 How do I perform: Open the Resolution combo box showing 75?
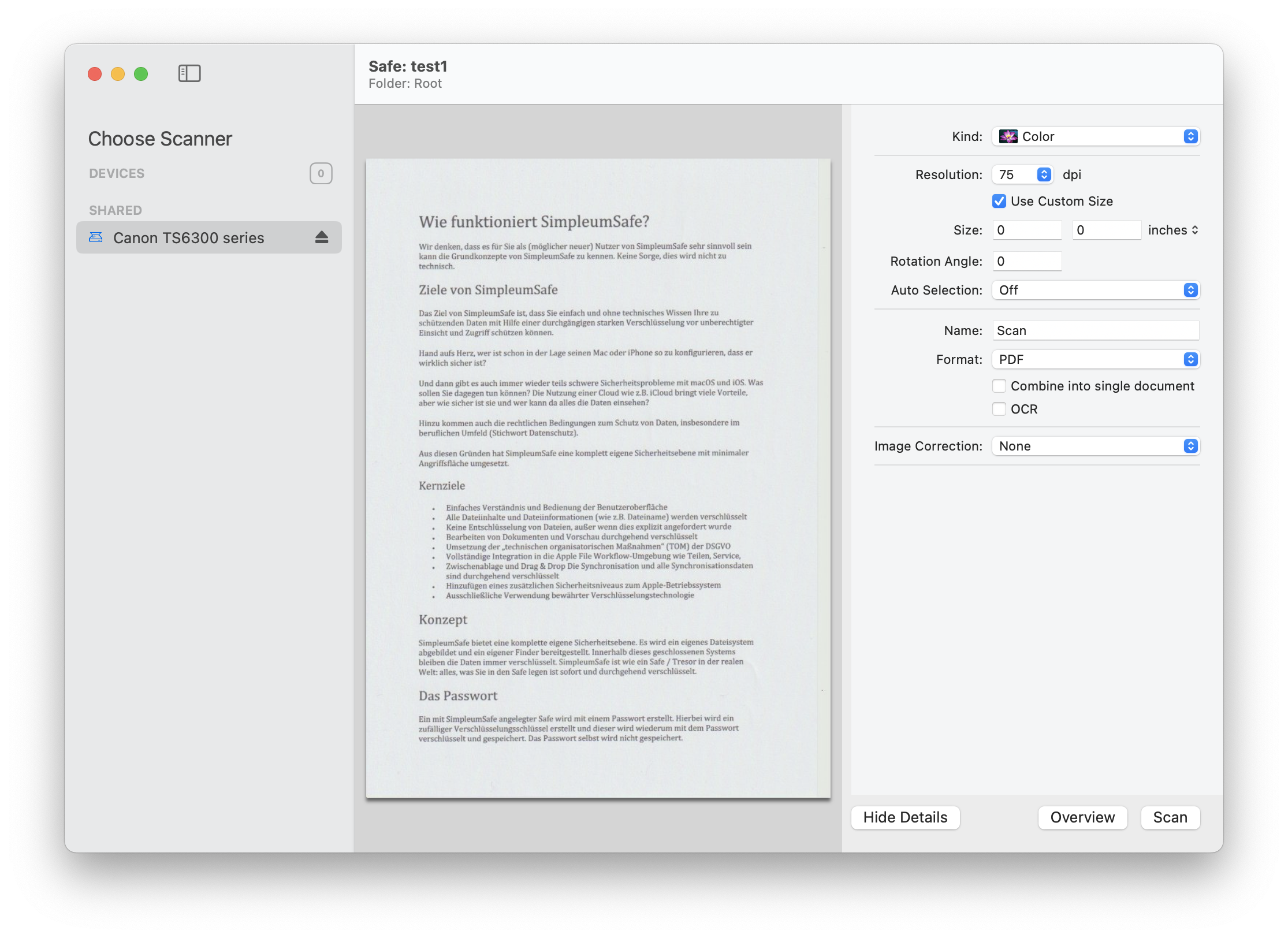tap(1022, 174)
